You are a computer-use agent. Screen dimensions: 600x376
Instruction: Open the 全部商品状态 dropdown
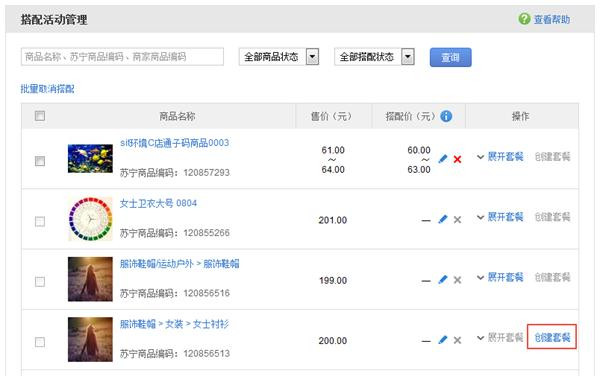pos(279,57)
